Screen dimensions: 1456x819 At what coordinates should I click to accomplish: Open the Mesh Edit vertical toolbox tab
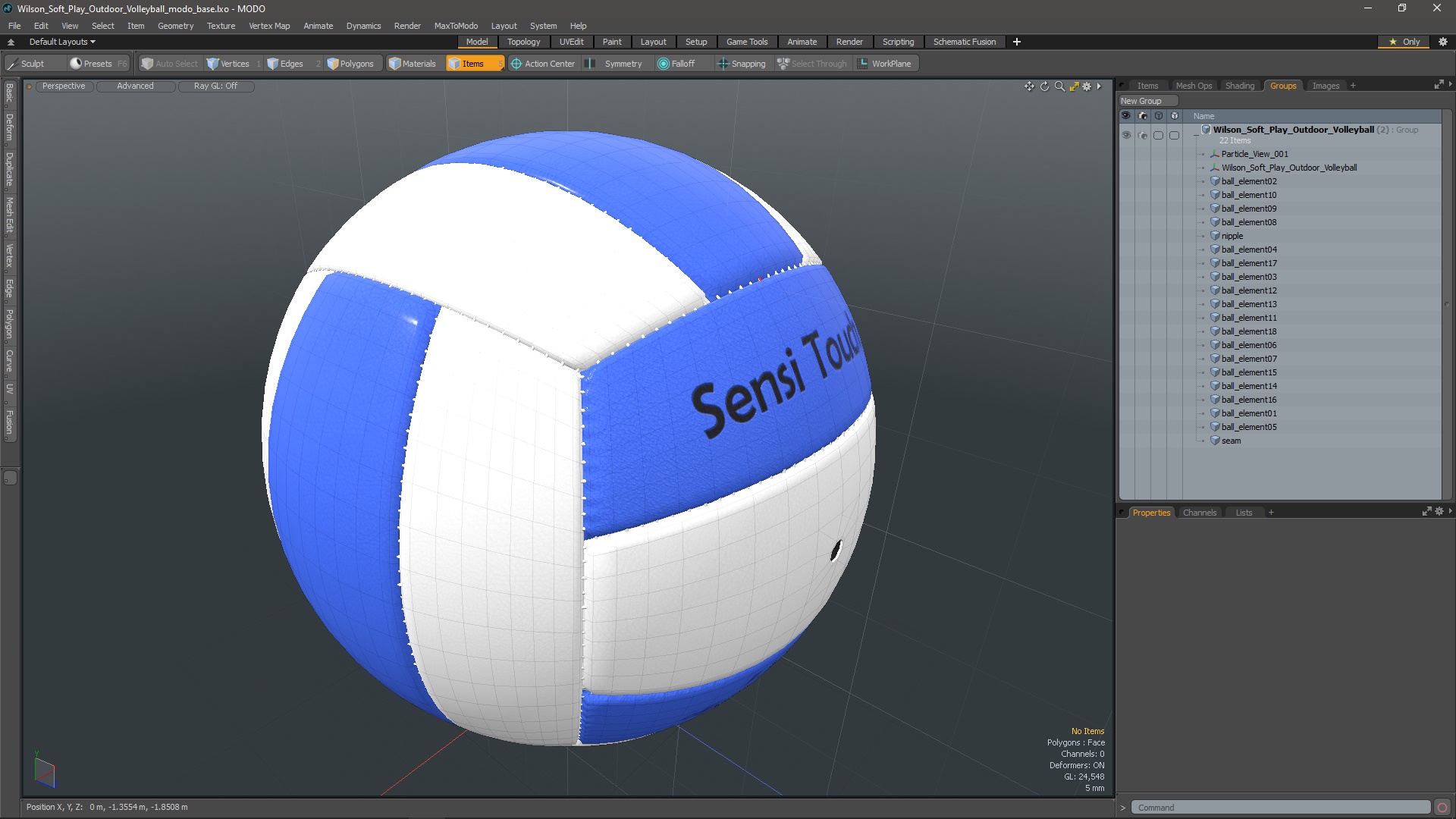click(x=10, y=215)
